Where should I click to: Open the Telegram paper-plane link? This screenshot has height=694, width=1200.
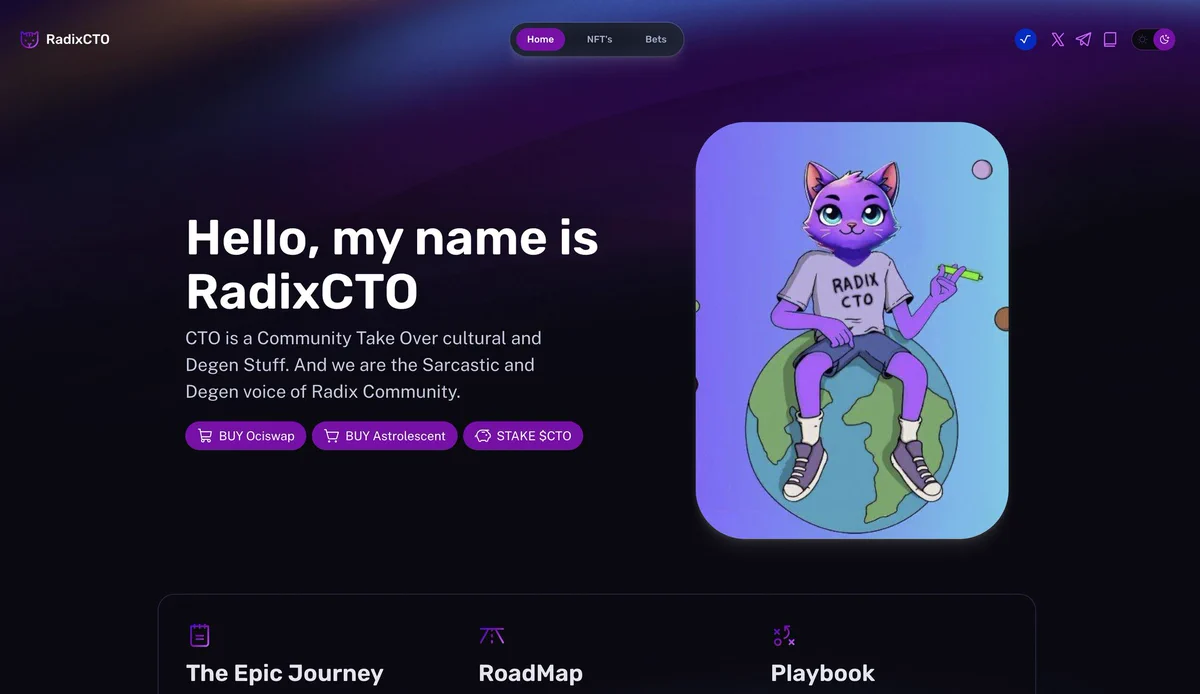click(x=1084, y=40)
